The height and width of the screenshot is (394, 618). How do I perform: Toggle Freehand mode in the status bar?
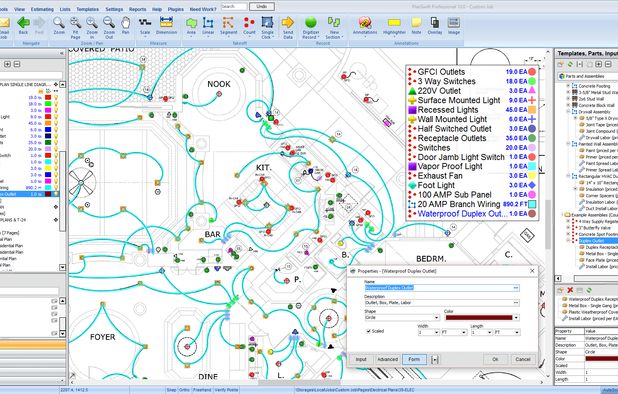click(202, 390)
